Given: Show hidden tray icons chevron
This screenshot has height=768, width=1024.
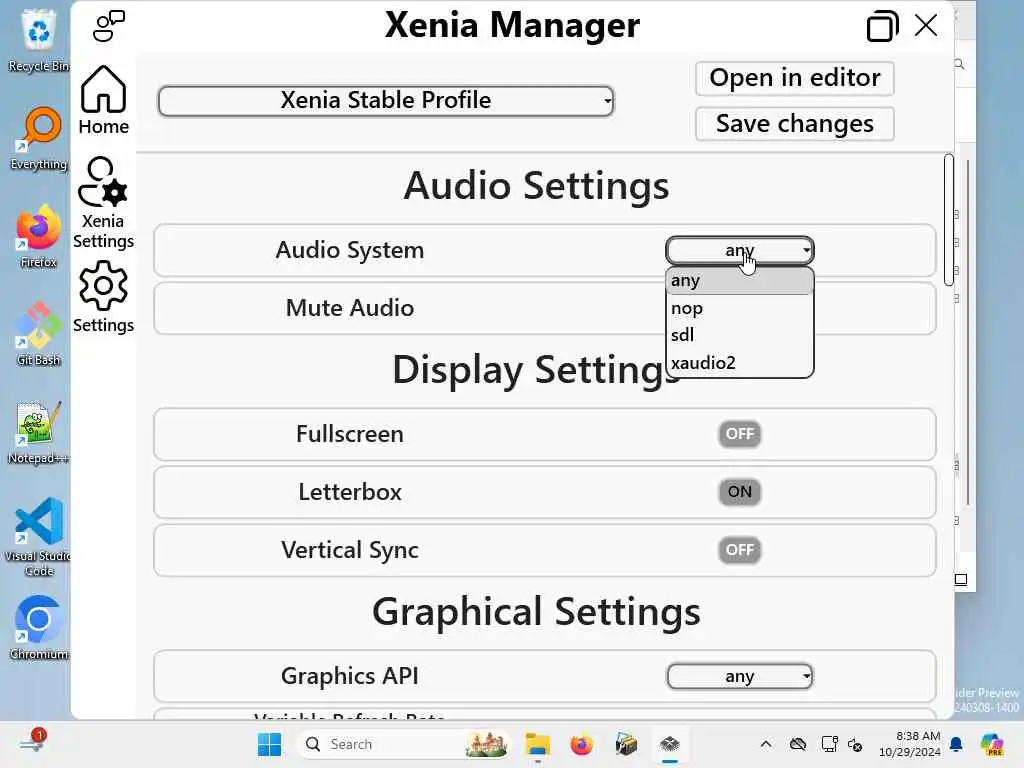Looking at the screenshot, I should tap(766, 744).
